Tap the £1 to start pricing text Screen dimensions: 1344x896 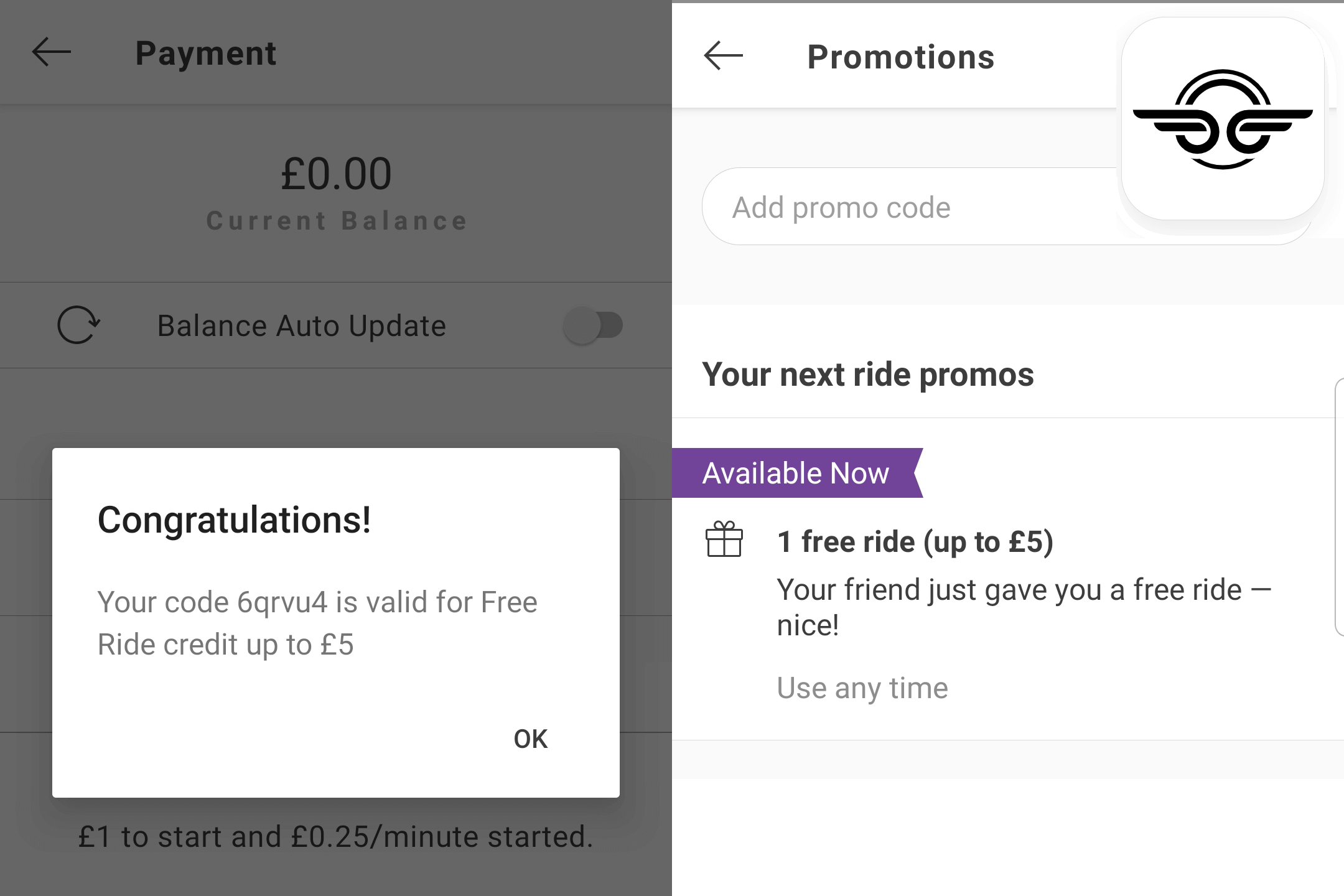click(336, 837)
